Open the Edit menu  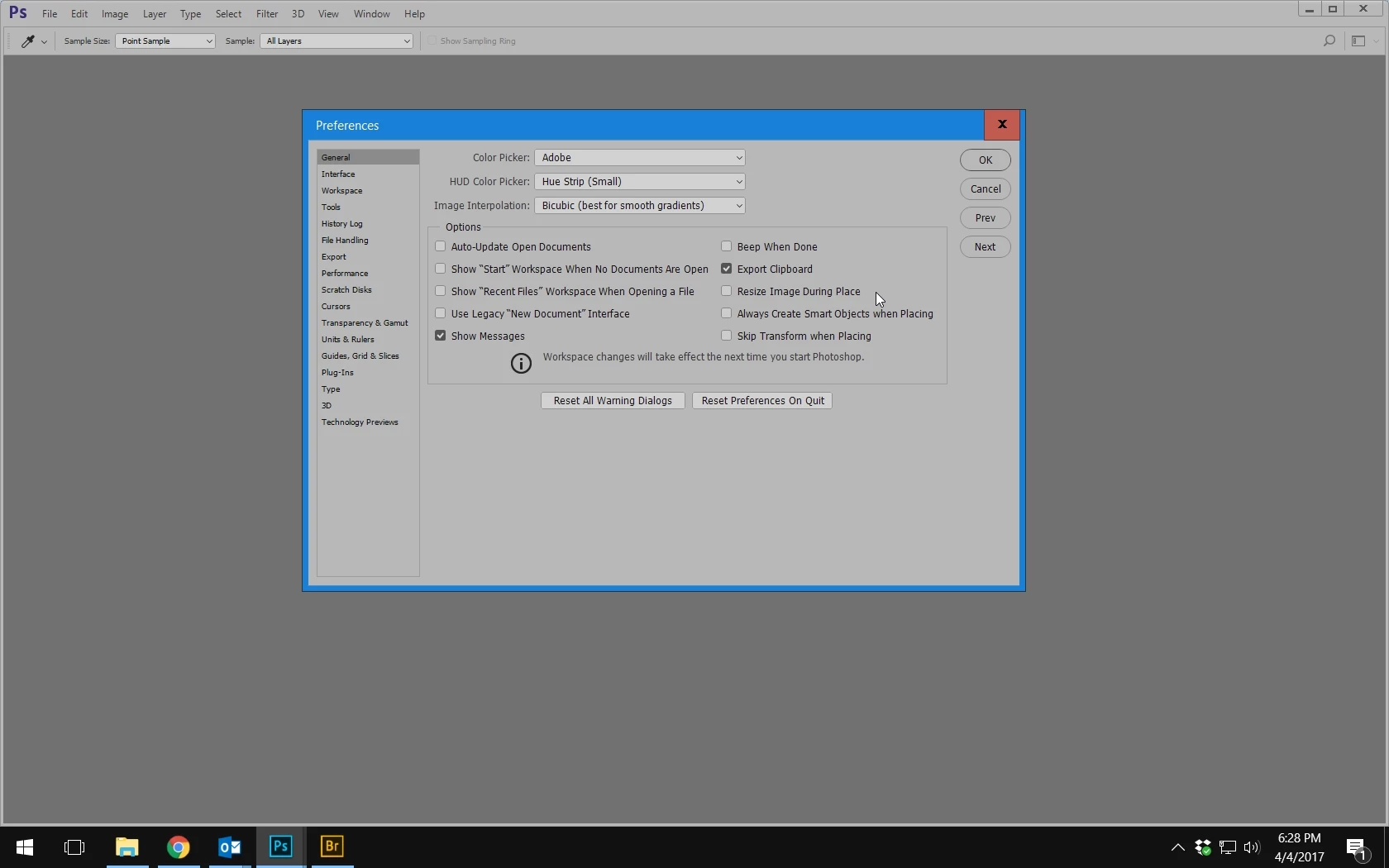coord(79,14)
